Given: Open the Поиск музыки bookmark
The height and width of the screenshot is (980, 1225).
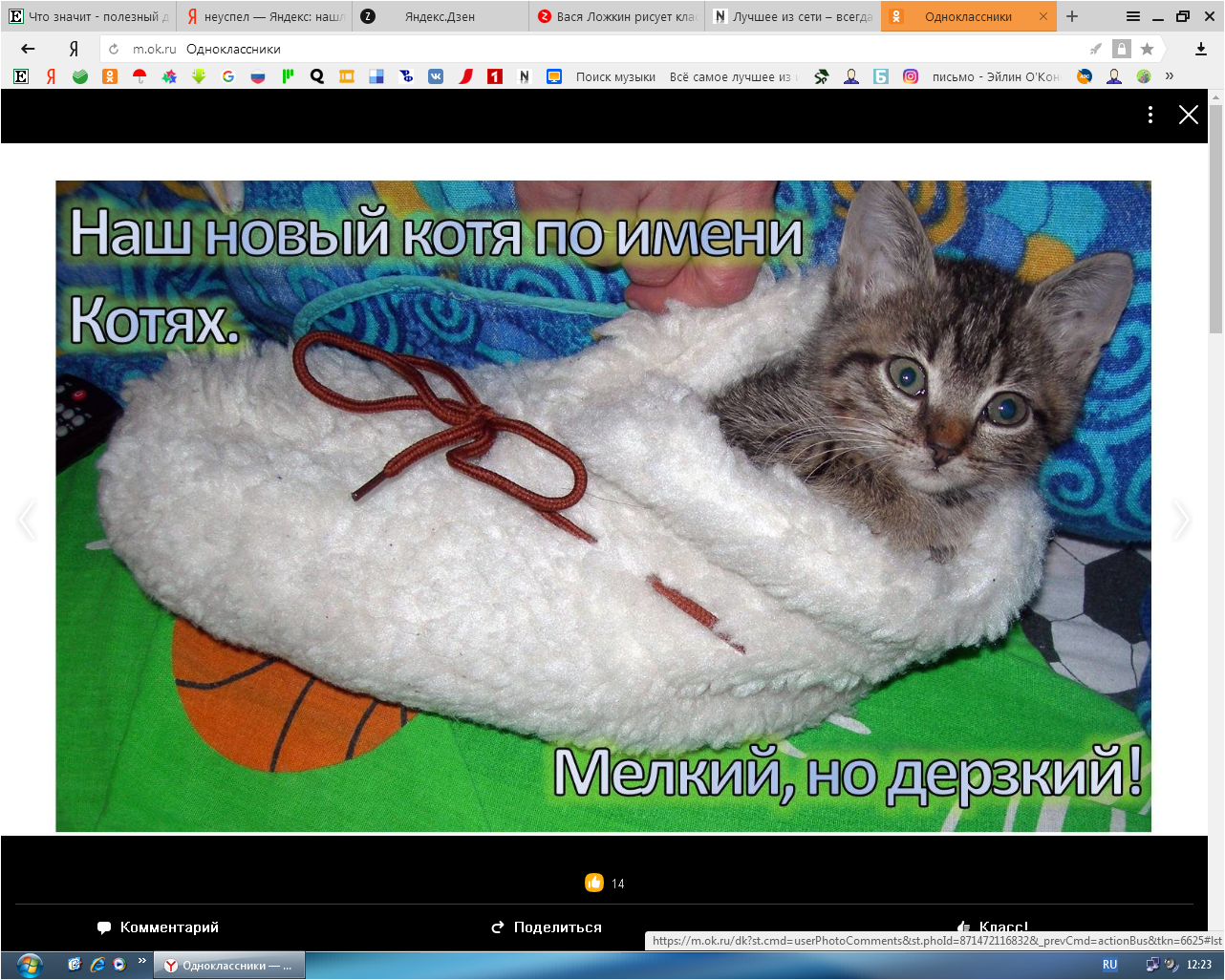Looking at the screenshot, I should [x=614, y=77].
